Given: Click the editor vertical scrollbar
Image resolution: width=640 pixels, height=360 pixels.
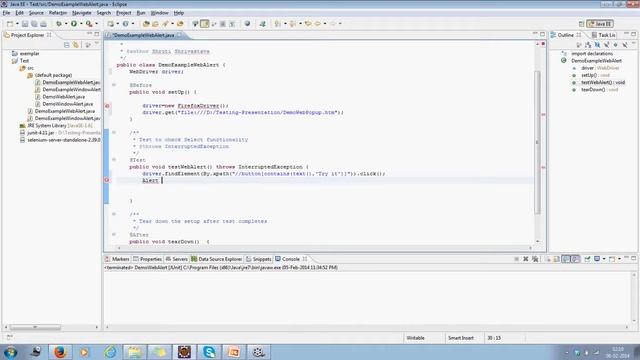Looking at the screenshot, I should (538, 142).
